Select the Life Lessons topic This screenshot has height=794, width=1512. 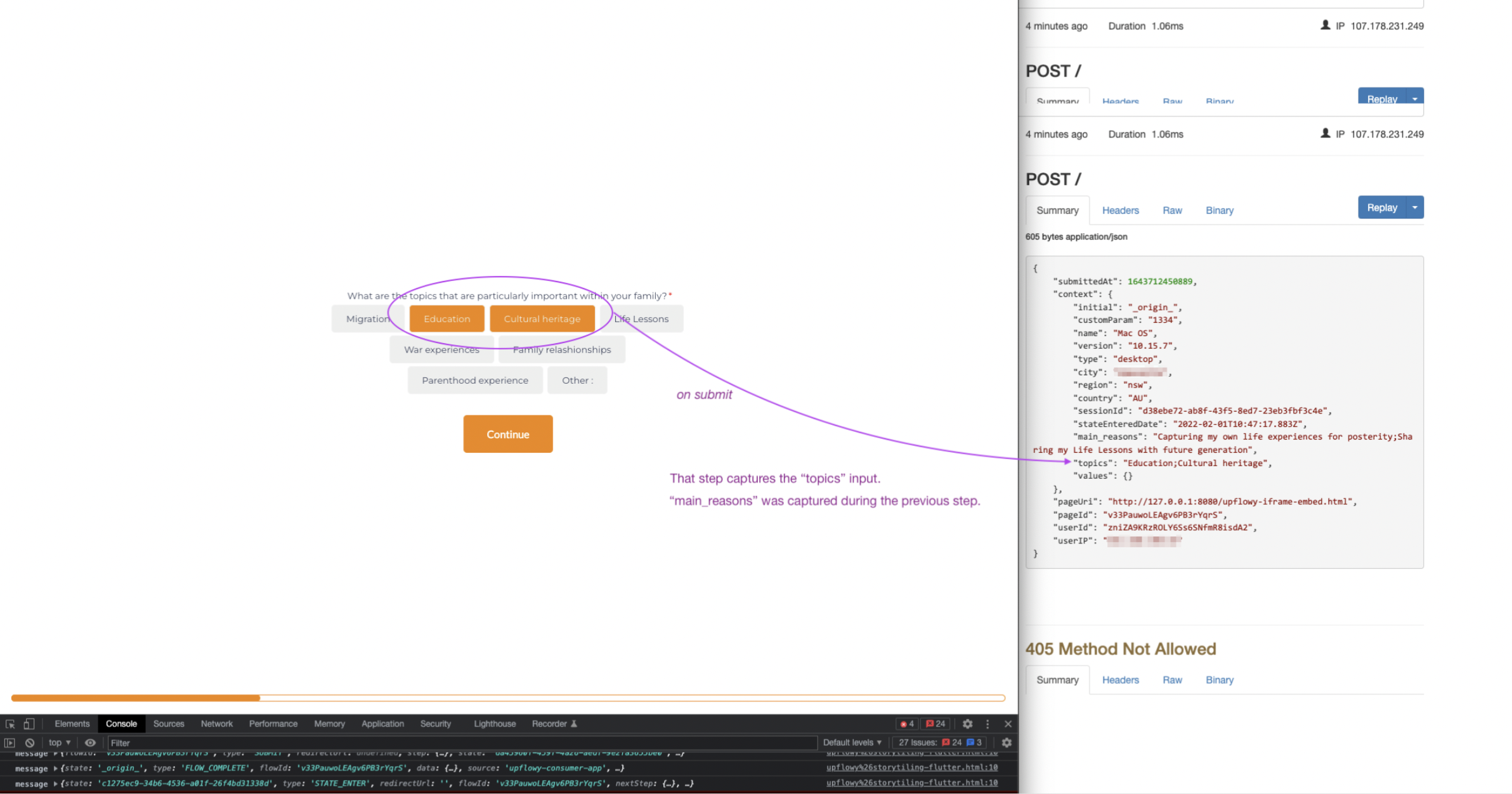pyautogui.click(x=641, y=318)
